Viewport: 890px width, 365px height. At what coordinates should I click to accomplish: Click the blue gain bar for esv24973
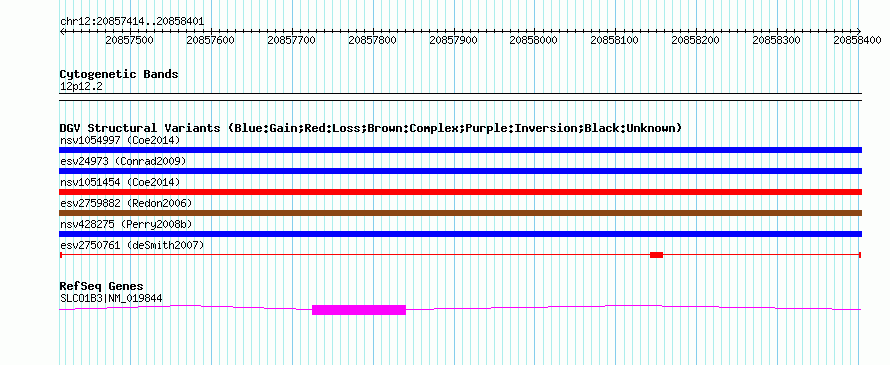click(461, 171)
